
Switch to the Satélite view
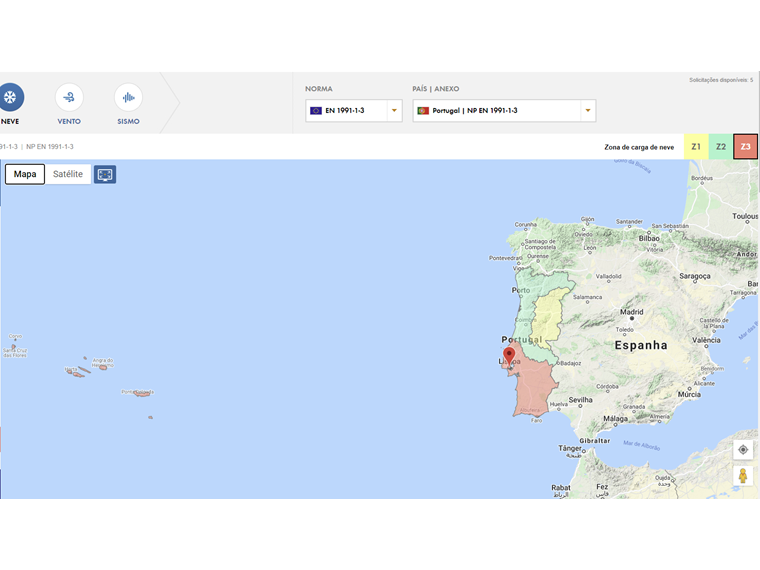(x=68, y=174)
